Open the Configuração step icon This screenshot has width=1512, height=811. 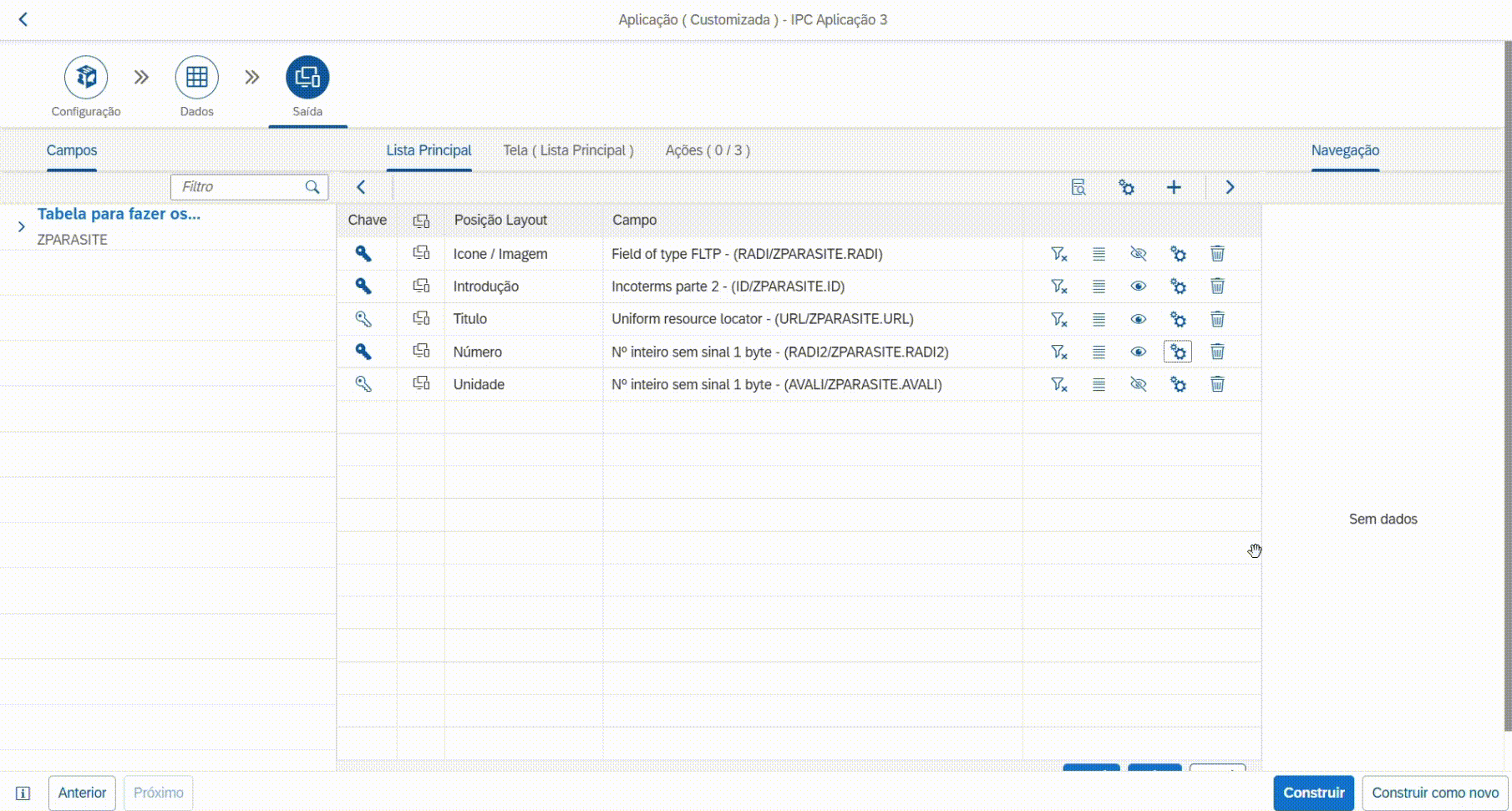click(86, 78)
